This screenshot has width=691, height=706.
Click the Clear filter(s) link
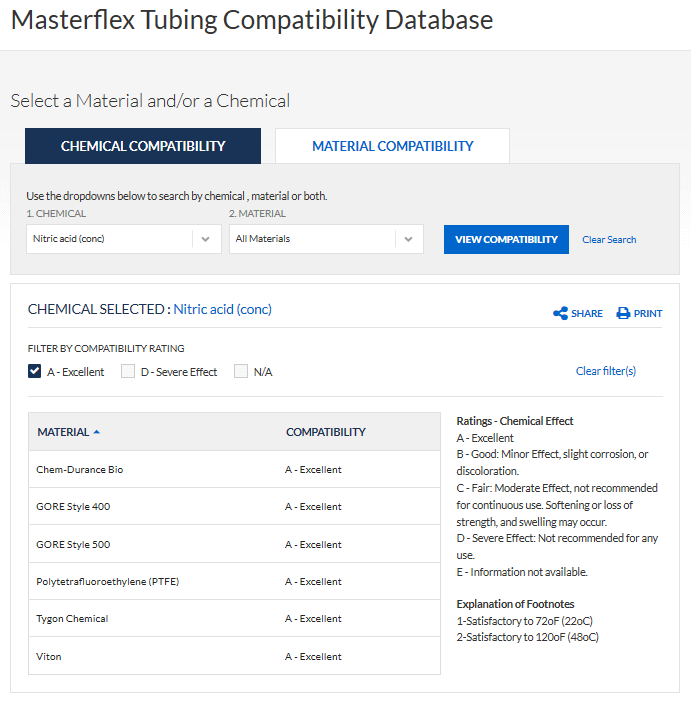click(605, 371)
